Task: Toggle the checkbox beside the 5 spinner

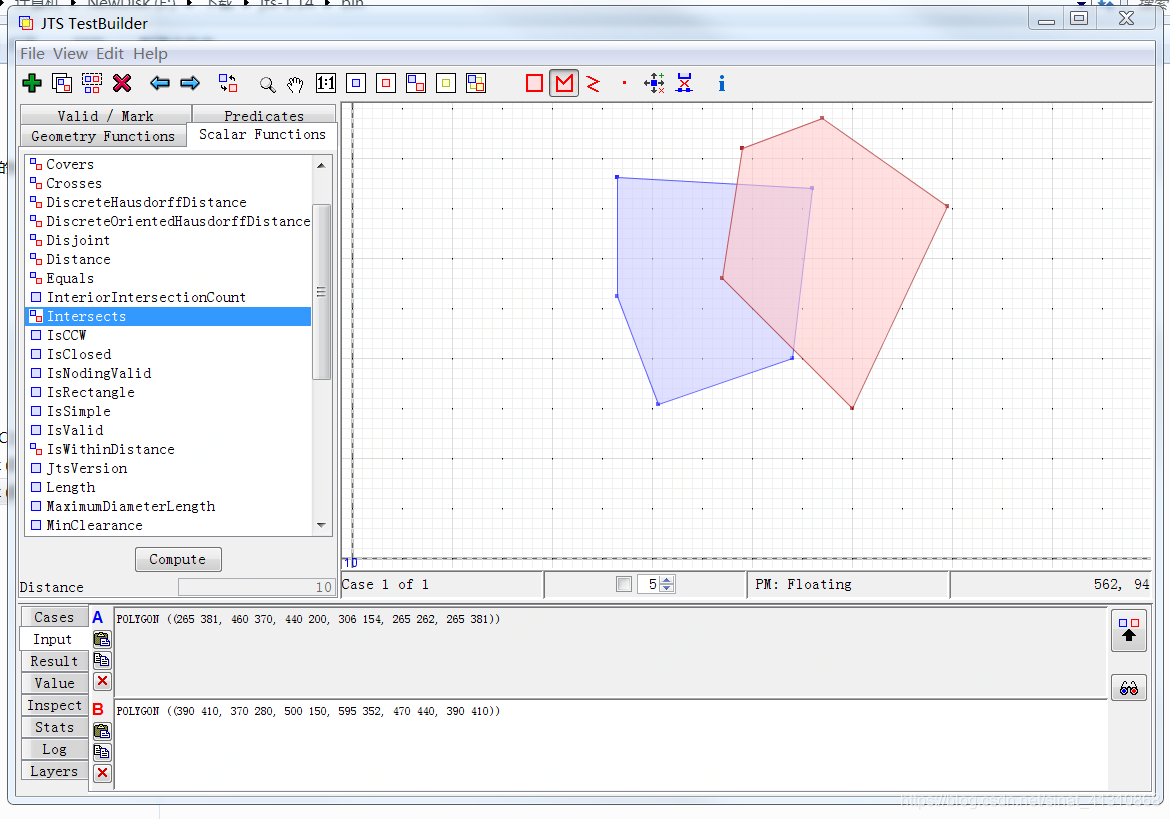Action: [x=624, y=584]
